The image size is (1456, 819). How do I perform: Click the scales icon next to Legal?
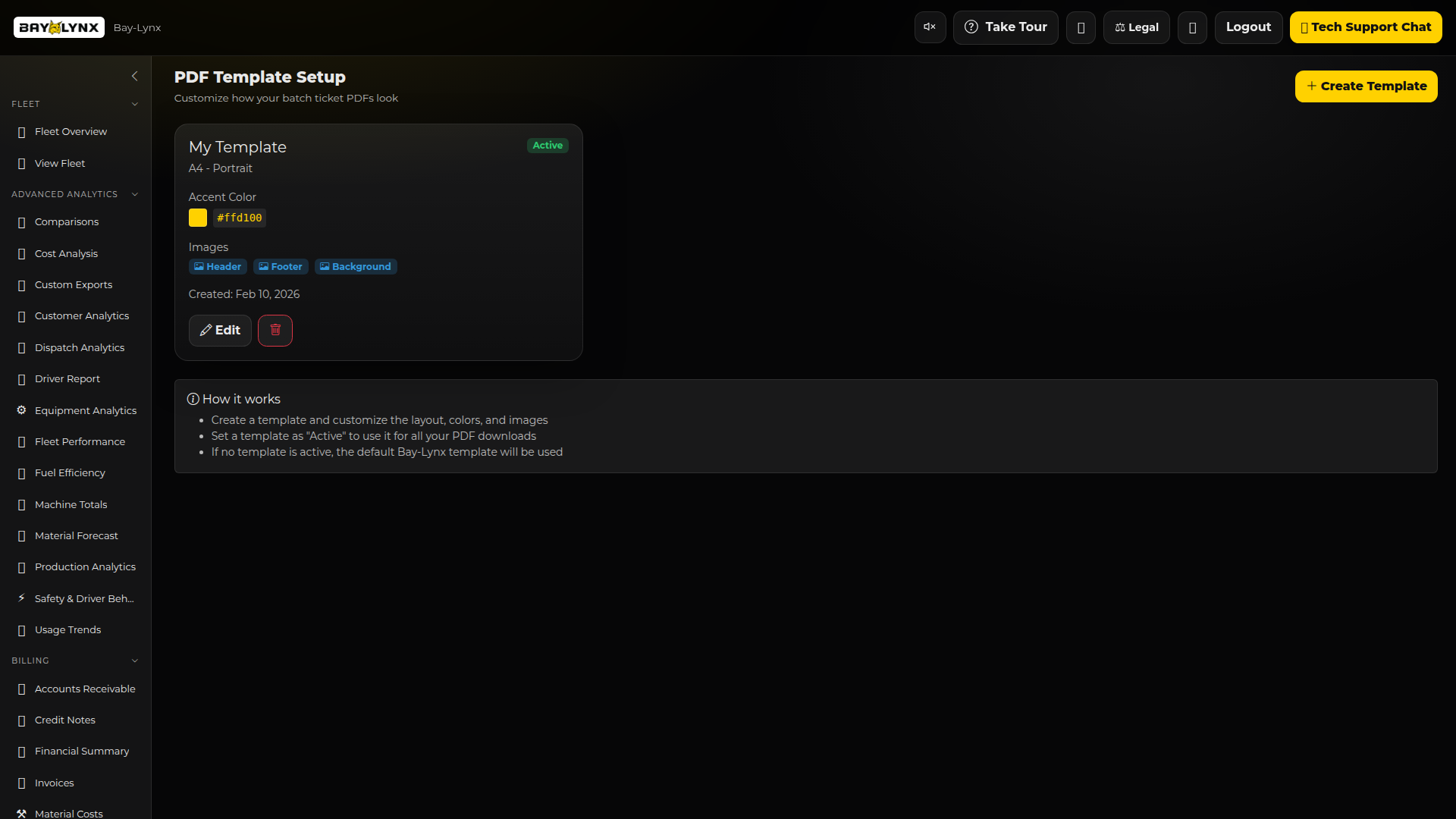click(x=1121, y=27)
